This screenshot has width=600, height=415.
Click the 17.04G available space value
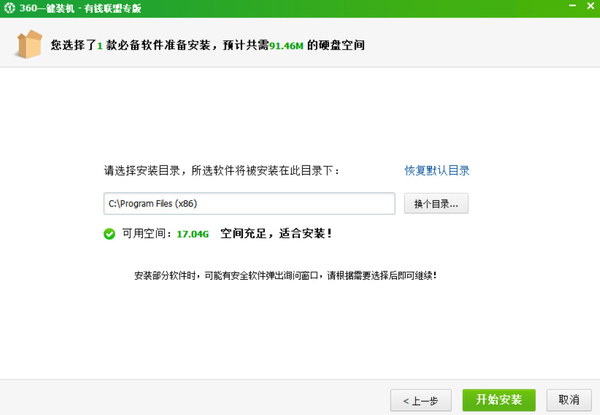pos(192,234)
